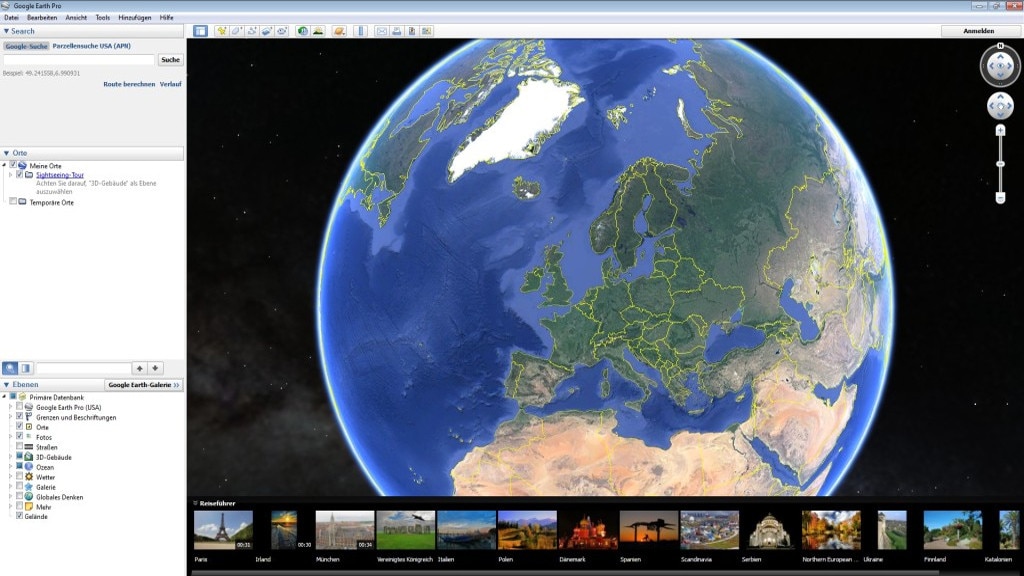Image resolution: width=1024 pixels, height=576 pixels.
Task: Collapse the Orte panel header triangle
Action: pos(6,153)
